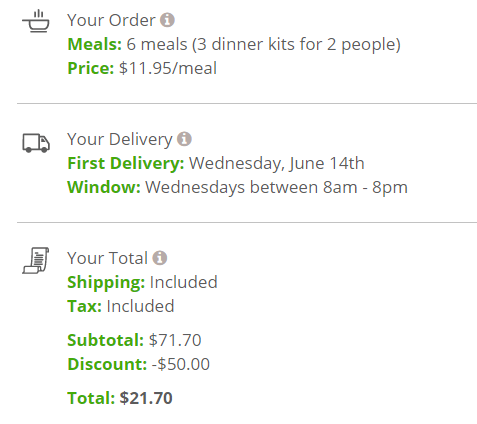Select the Your Total heading

(x=107, y=258)
